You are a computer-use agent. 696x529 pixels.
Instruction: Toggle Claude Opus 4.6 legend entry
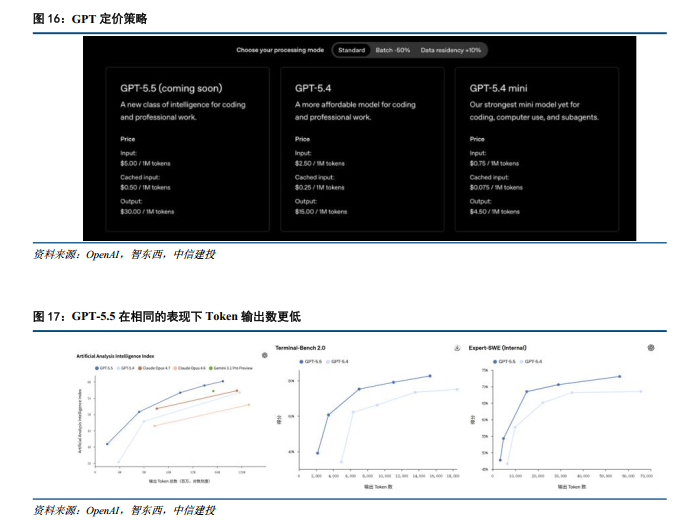[190, 368]
